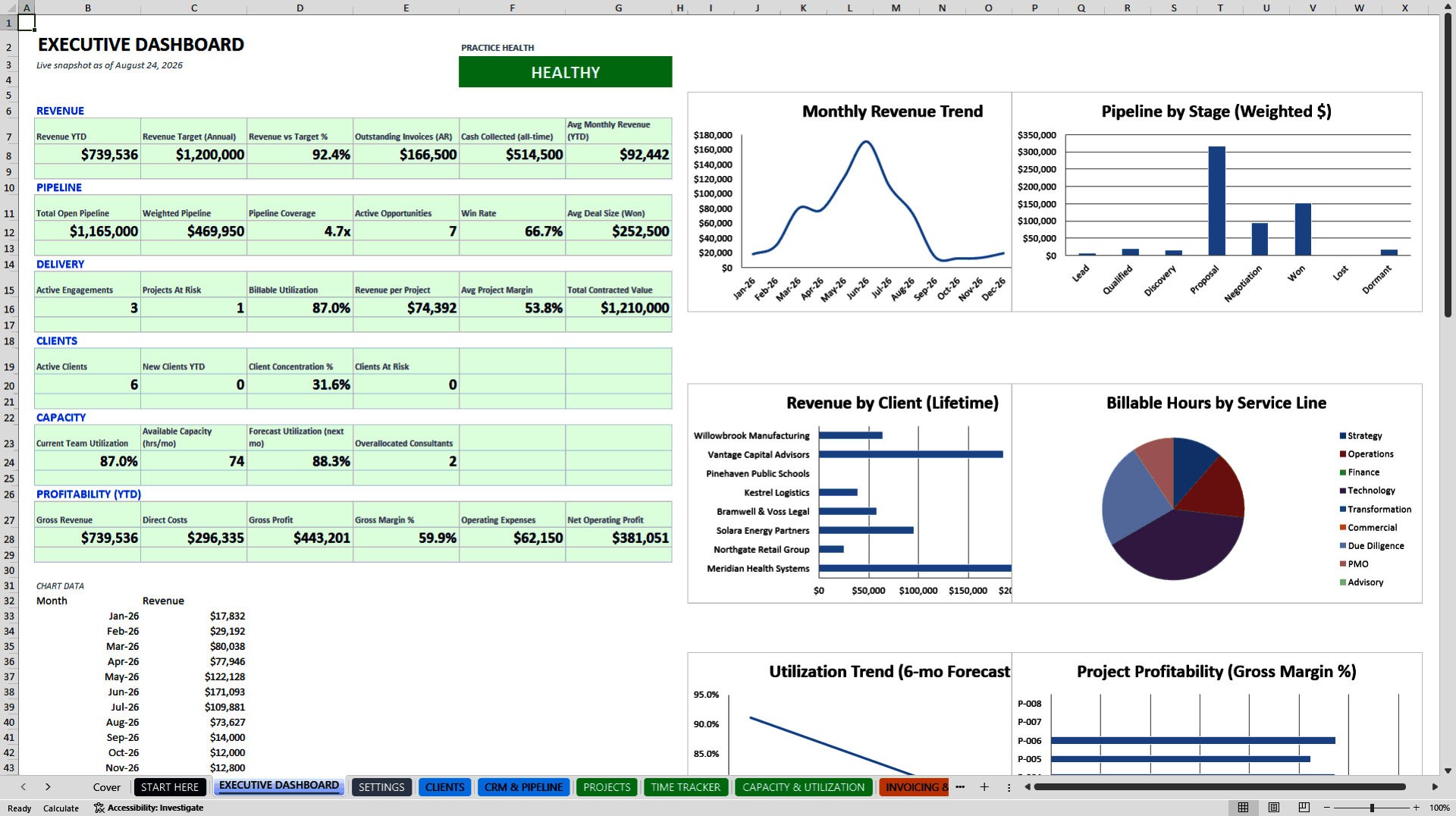Click the P-006 profitability bar
Image resolution: width=1456 pixels, height=816 pixels.
point(1193,740)
